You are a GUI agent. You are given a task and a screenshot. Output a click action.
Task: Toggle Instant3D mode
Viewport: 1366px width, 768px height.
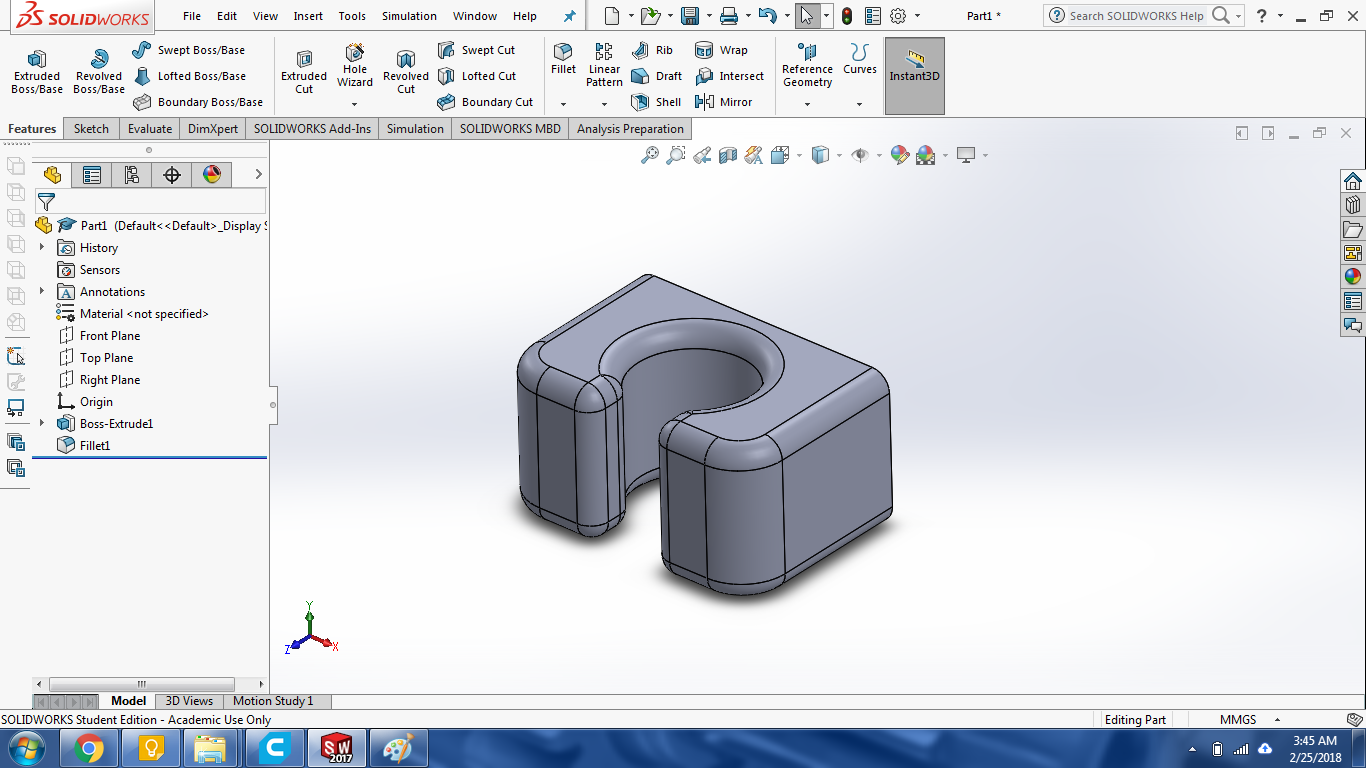914,75
